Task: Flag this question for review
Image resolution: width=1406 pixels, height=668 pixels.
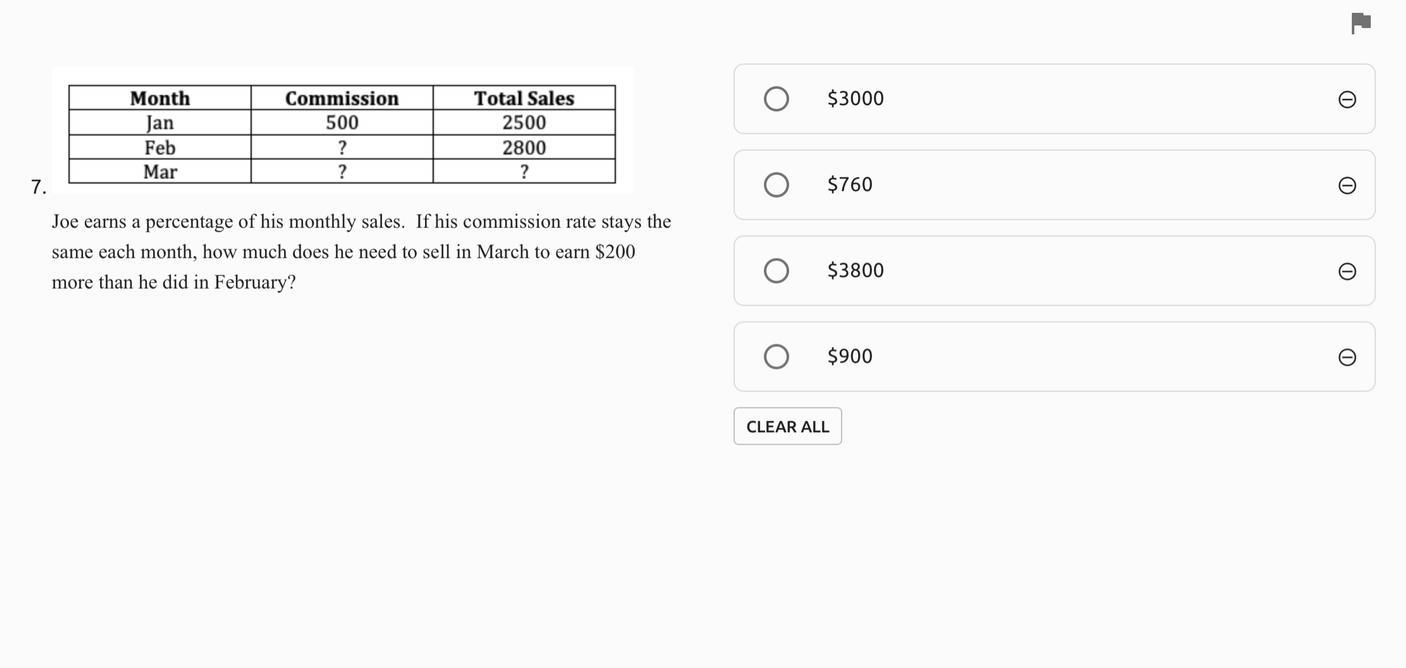Action: (x=1360, y=23)
